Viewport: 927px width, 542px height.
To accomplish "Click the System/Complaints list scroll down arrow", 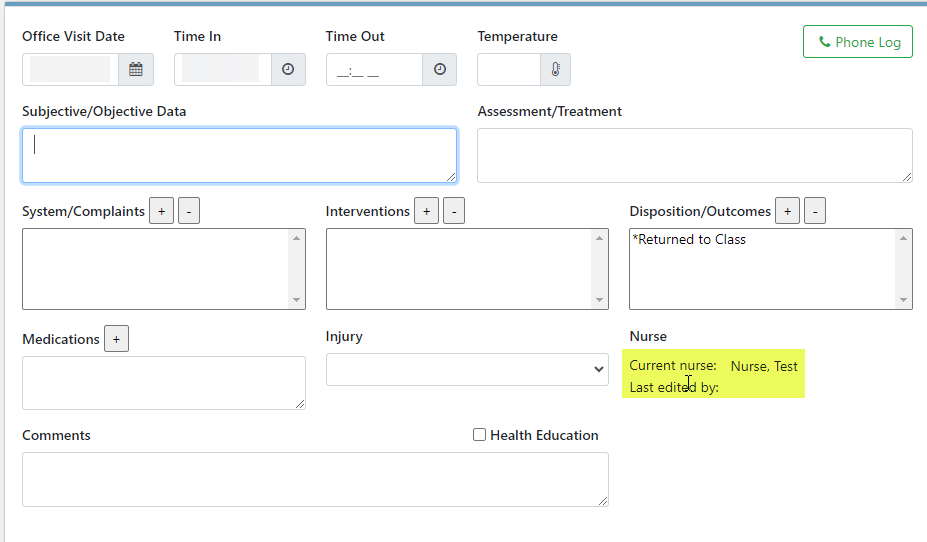I will coord(297,300).
